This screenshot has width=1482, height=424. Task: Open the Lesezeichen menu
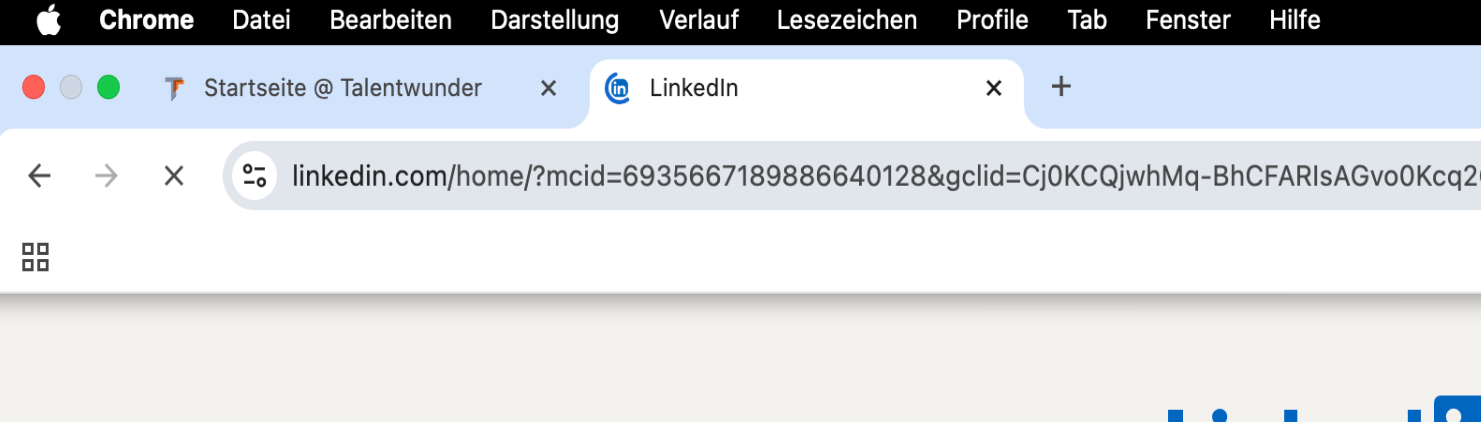pos(846,20)
